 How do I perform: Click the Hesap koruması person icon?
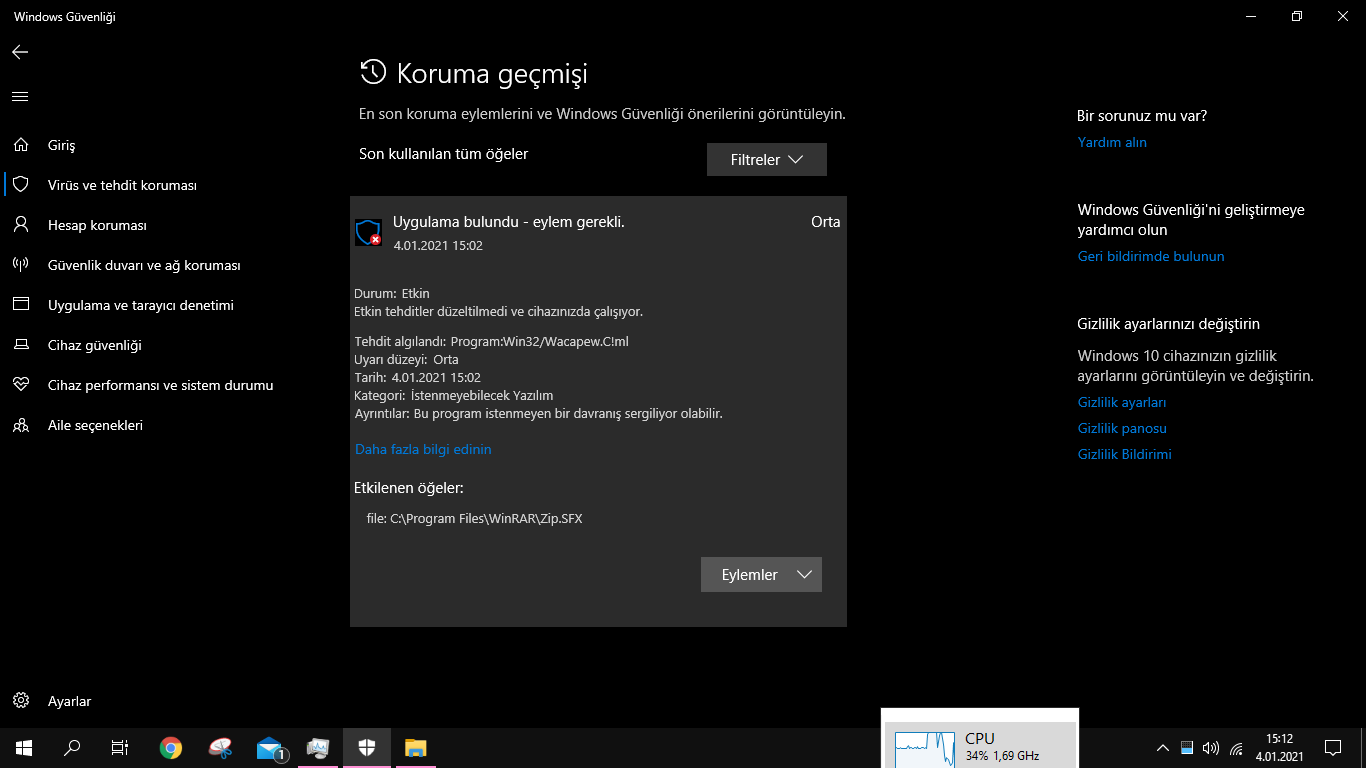coord(21,225)
